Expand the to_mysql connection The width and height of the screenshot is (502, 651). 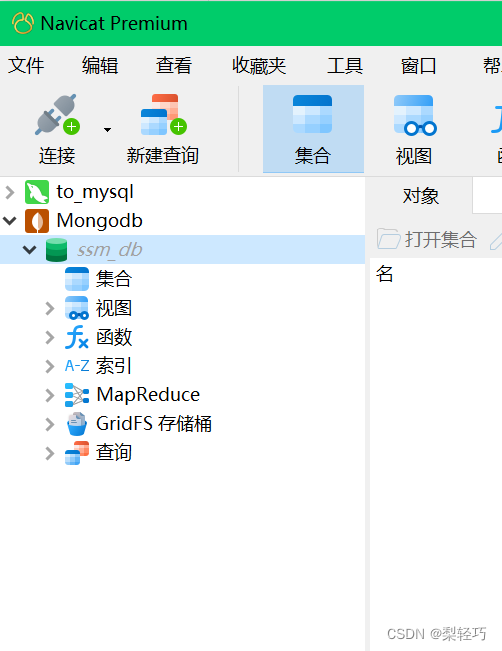coord(10,192)
